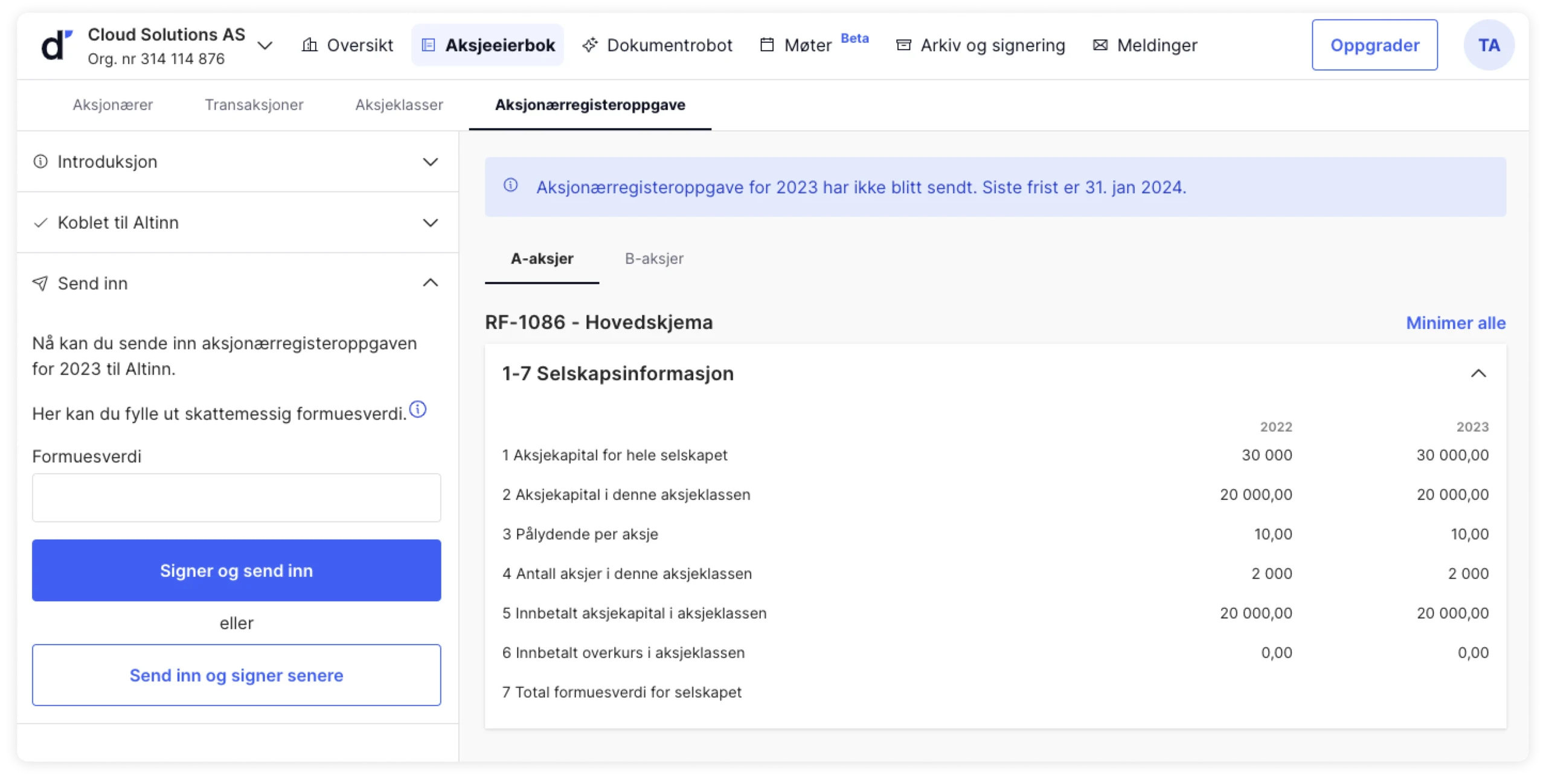Click the company logo 'd' icon
1546x784 pixels.
(x=56, y=45)
